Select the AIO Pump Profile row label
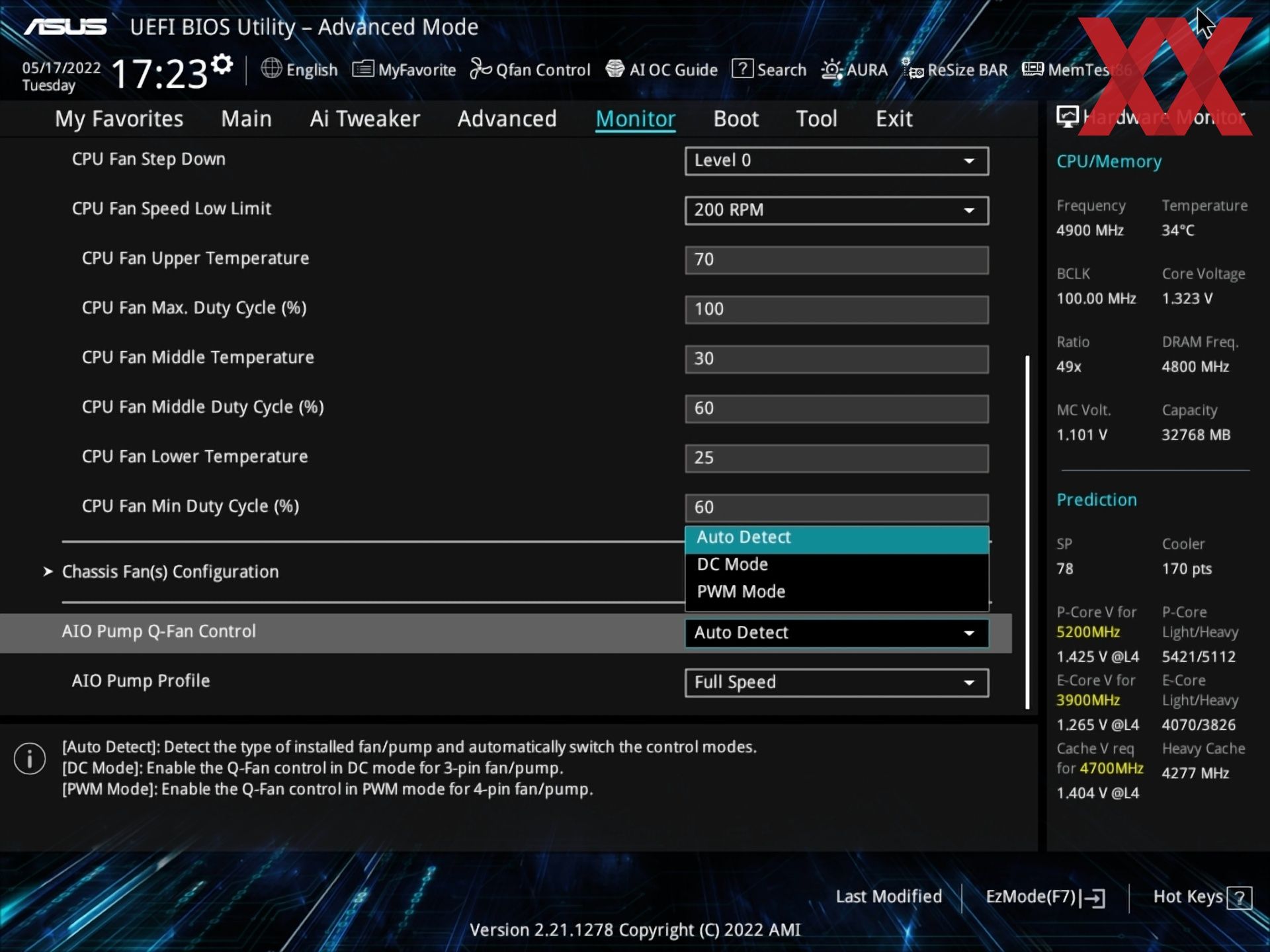Image resolution: width=1270 pixels, height=952 pixels. pos(141,681)
